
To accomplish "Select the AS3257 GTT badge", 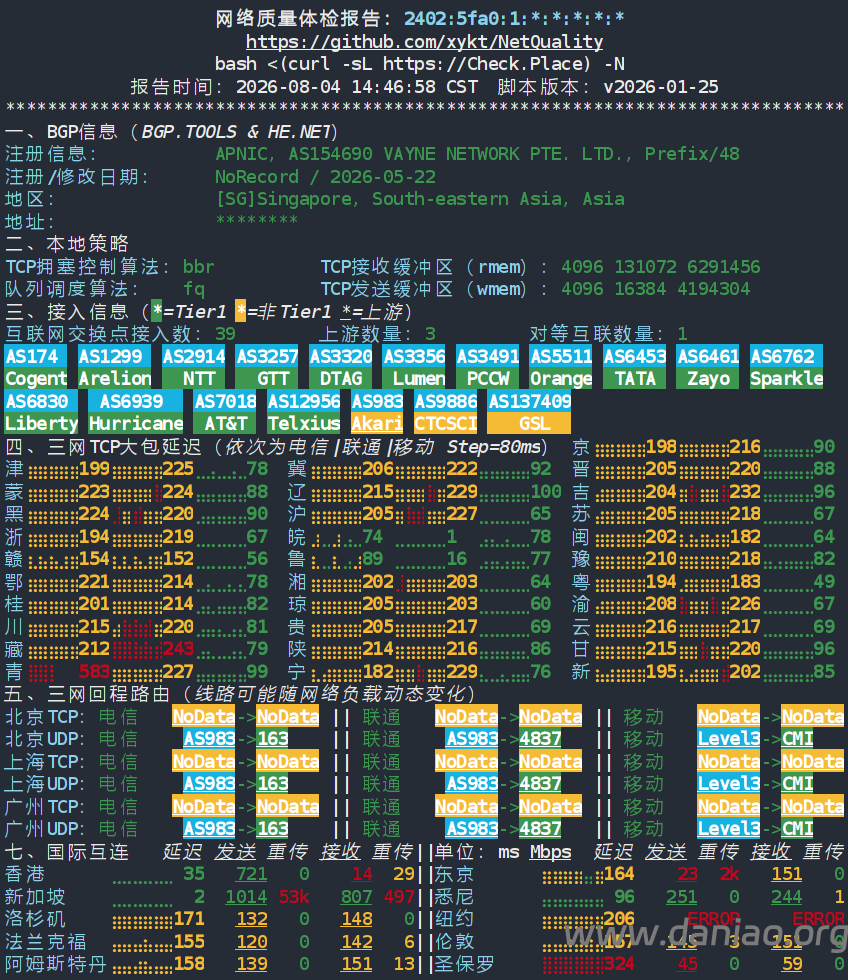I will click(267, 367).
